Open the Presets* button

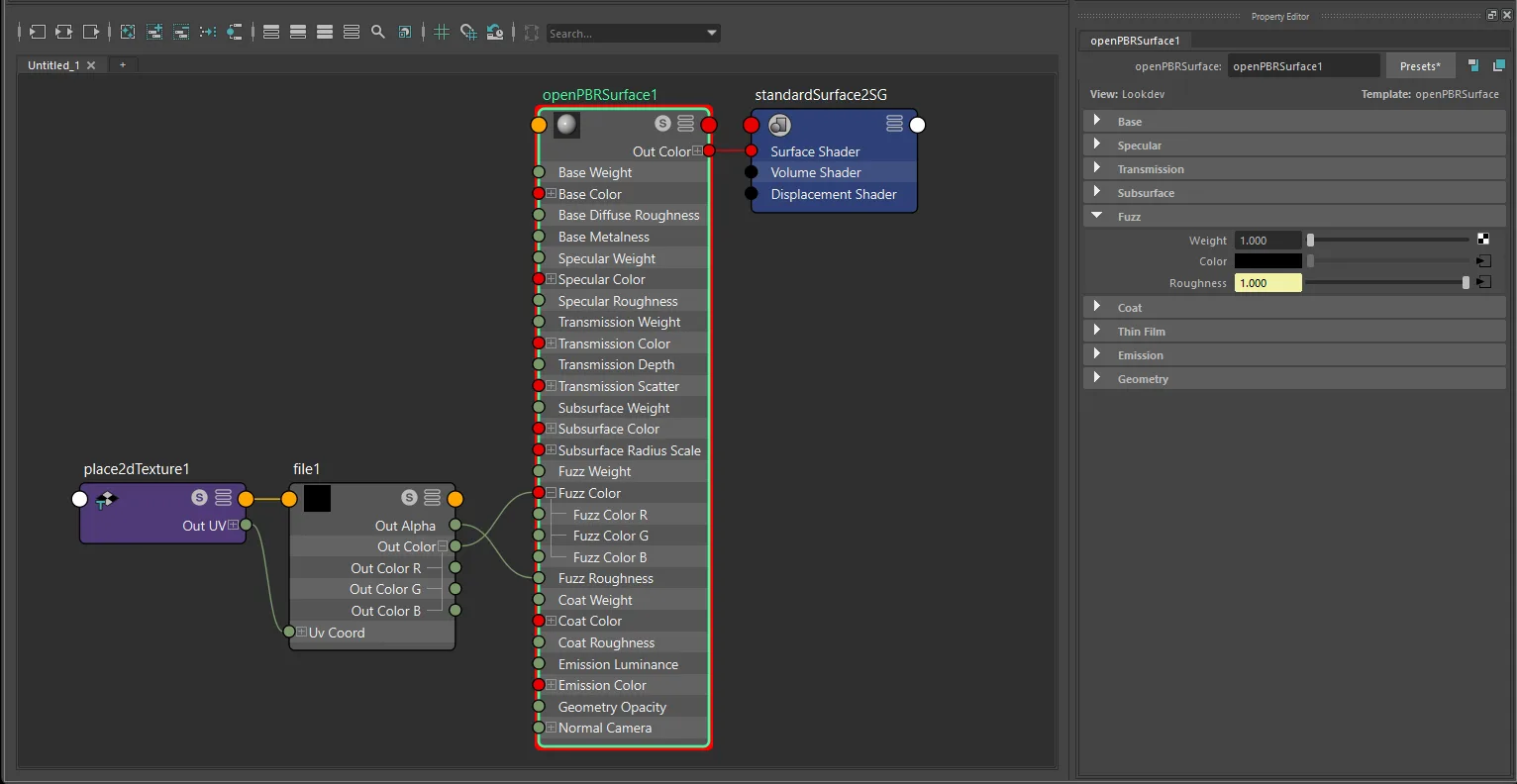1420,66
